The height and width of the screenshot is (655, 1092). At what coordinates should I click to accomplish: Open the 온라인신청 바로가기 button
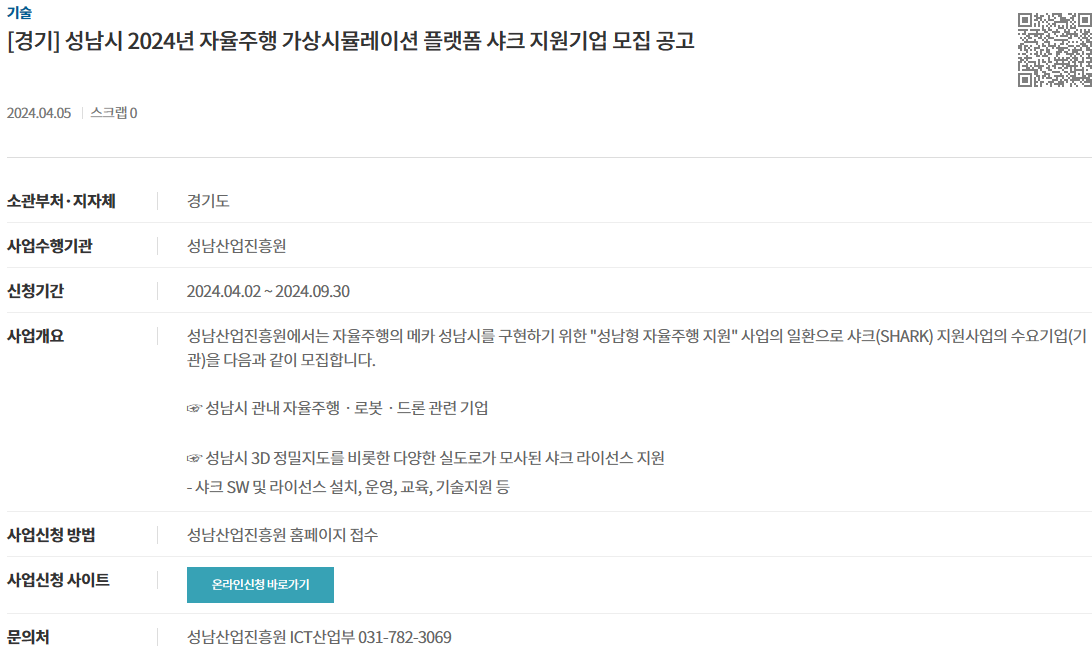pyautogui.click(x=260, y=585)
